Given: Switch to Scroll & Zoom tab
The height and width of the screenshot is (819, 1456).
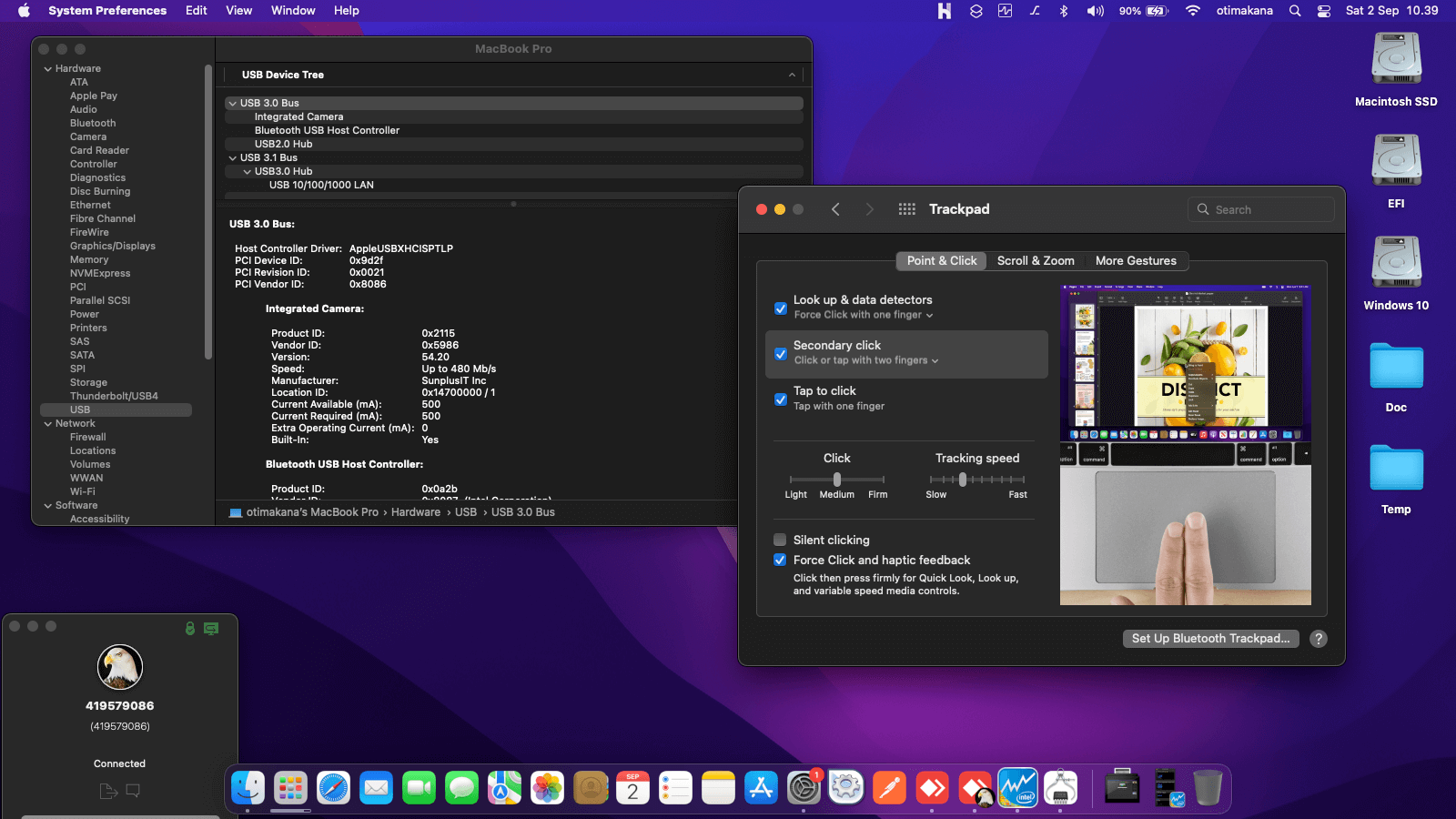Looking at the screenshot, I should (x=1036, y=260).
